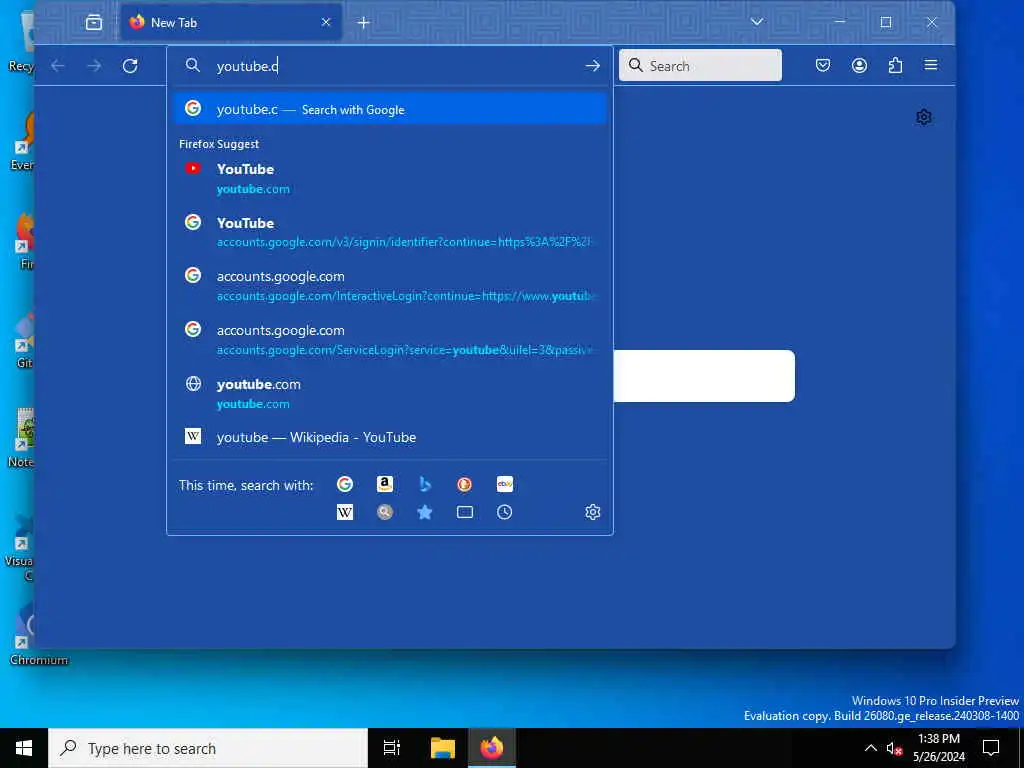Expand the list all tabs chevron
This screenshot has width=1024, height=768.
tap(757, 22)
